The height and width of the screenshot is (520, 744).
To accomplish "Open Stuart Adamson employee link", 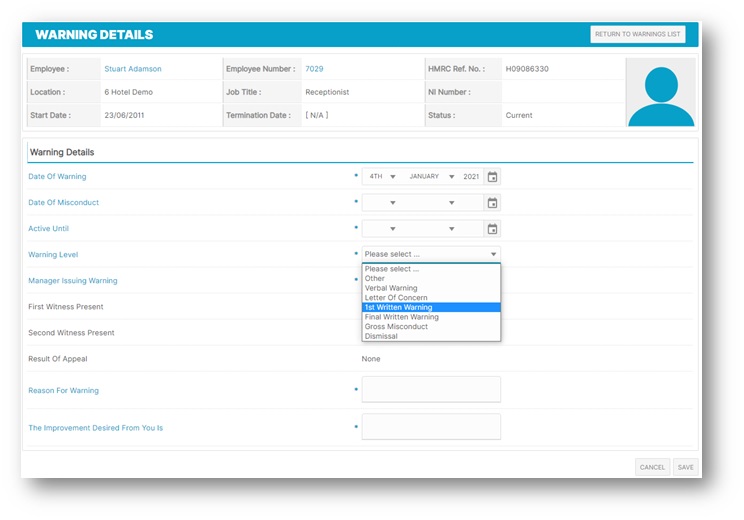I will (133, 69).
